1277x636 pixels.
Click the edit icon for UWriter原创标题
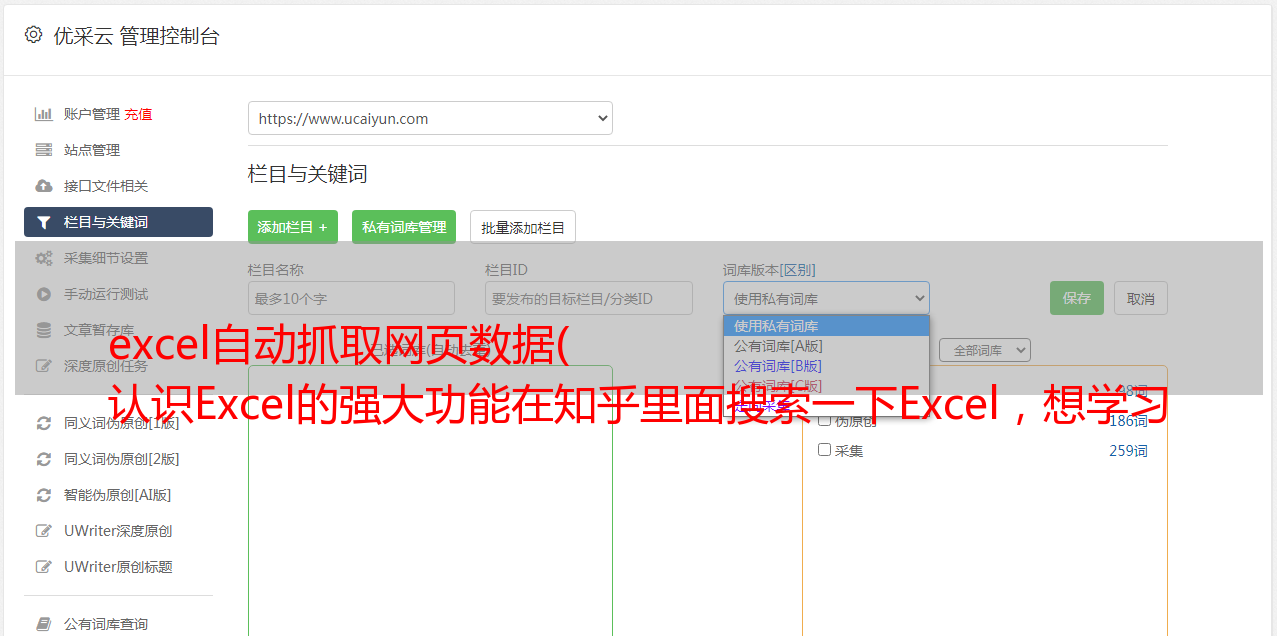pyautogui.click(x=44, y=567)
